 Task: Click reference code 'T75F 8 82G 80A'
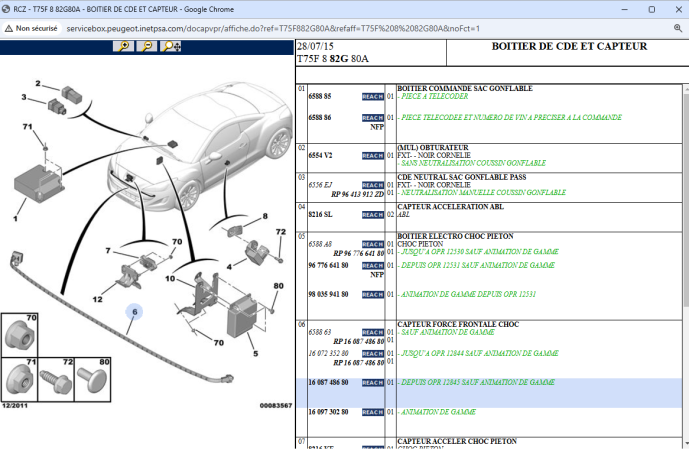[333, 59]
